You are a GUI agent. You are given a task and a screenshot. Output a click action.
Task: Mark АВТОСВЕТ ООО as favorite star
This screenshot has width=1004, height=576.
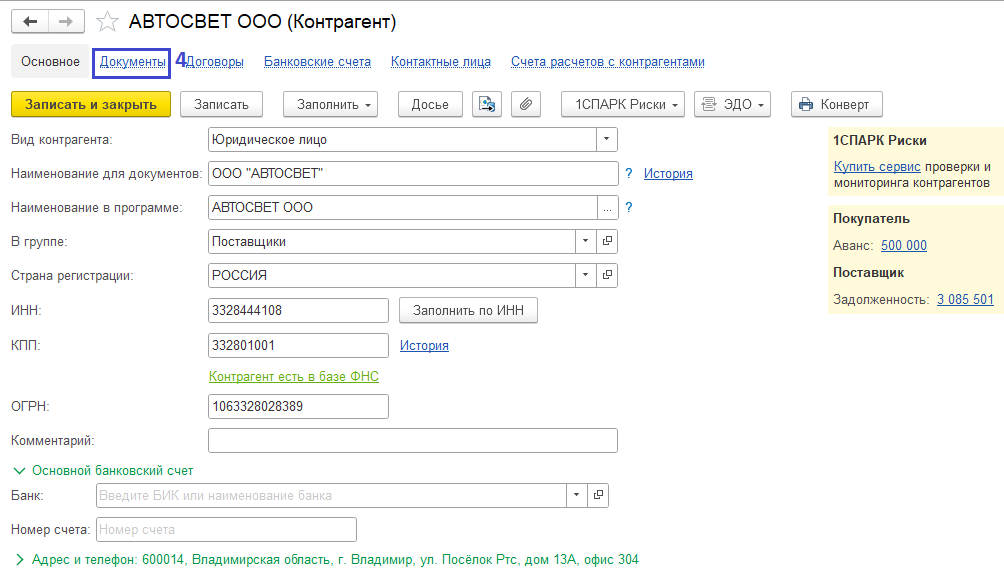click(x=107, y=21)
